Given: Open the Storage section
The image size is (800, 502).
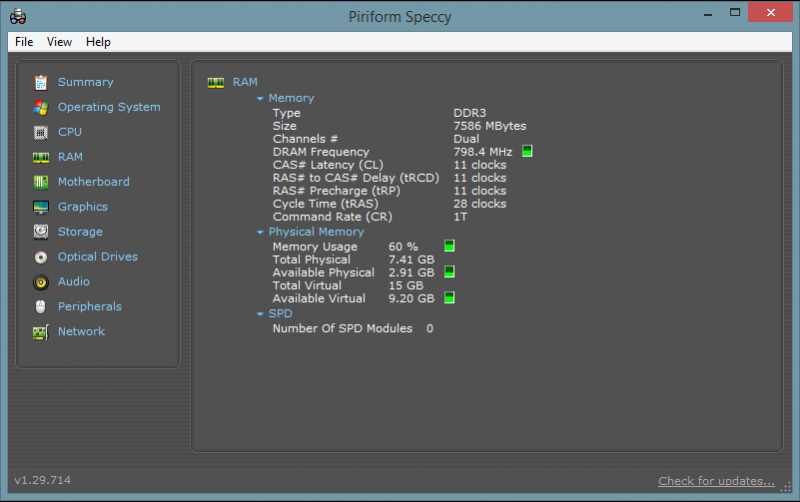Looking at the screenshot, I should (x=80, y=232).
